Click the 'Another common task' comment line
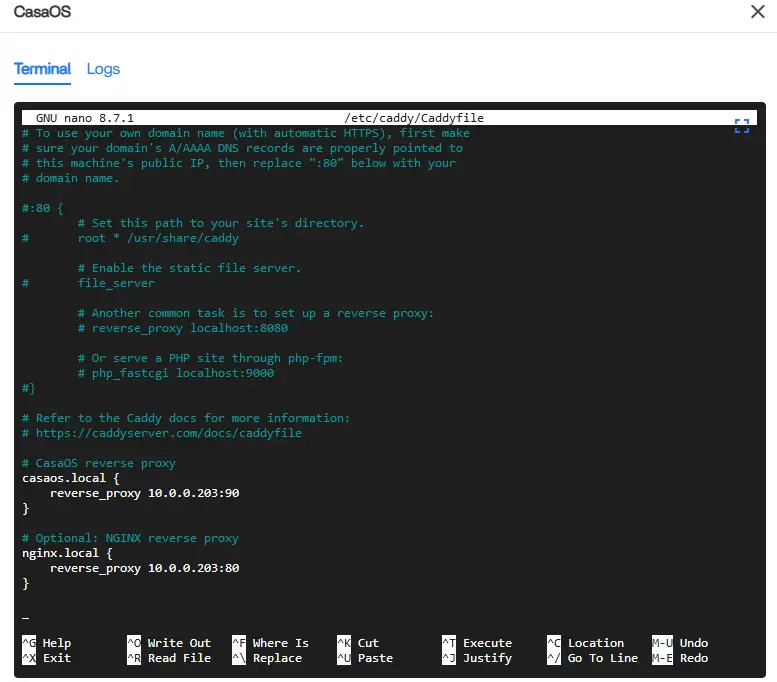The width and height of the screenshot is (777, 682). point(256,313)
